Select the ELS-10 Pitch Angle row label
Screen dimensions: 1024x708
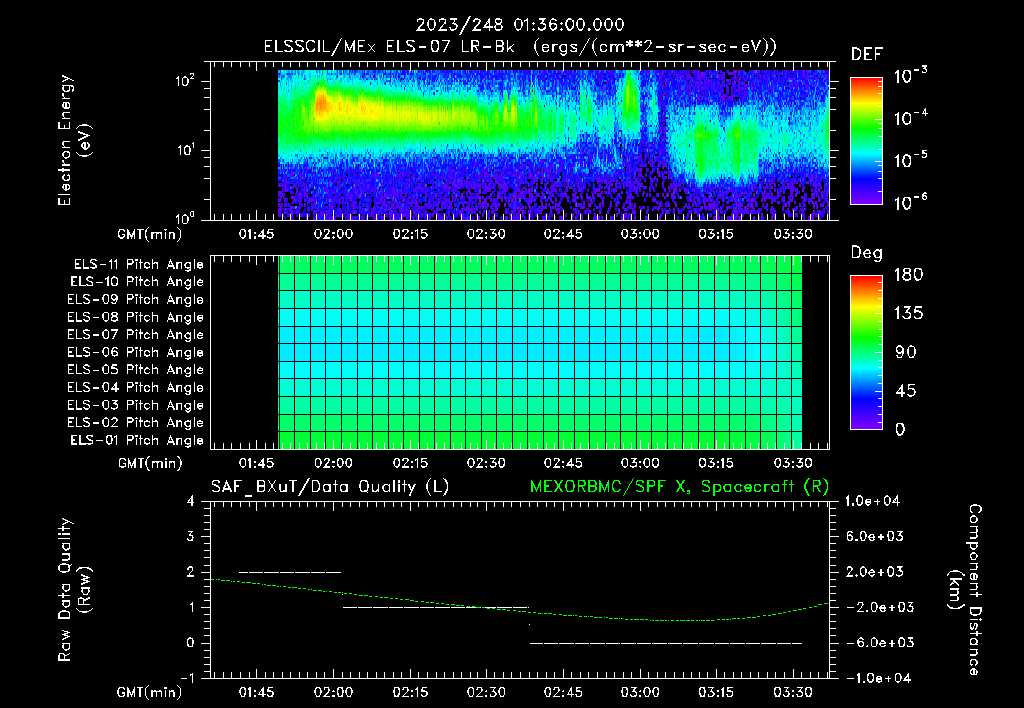tap(137, 282)
